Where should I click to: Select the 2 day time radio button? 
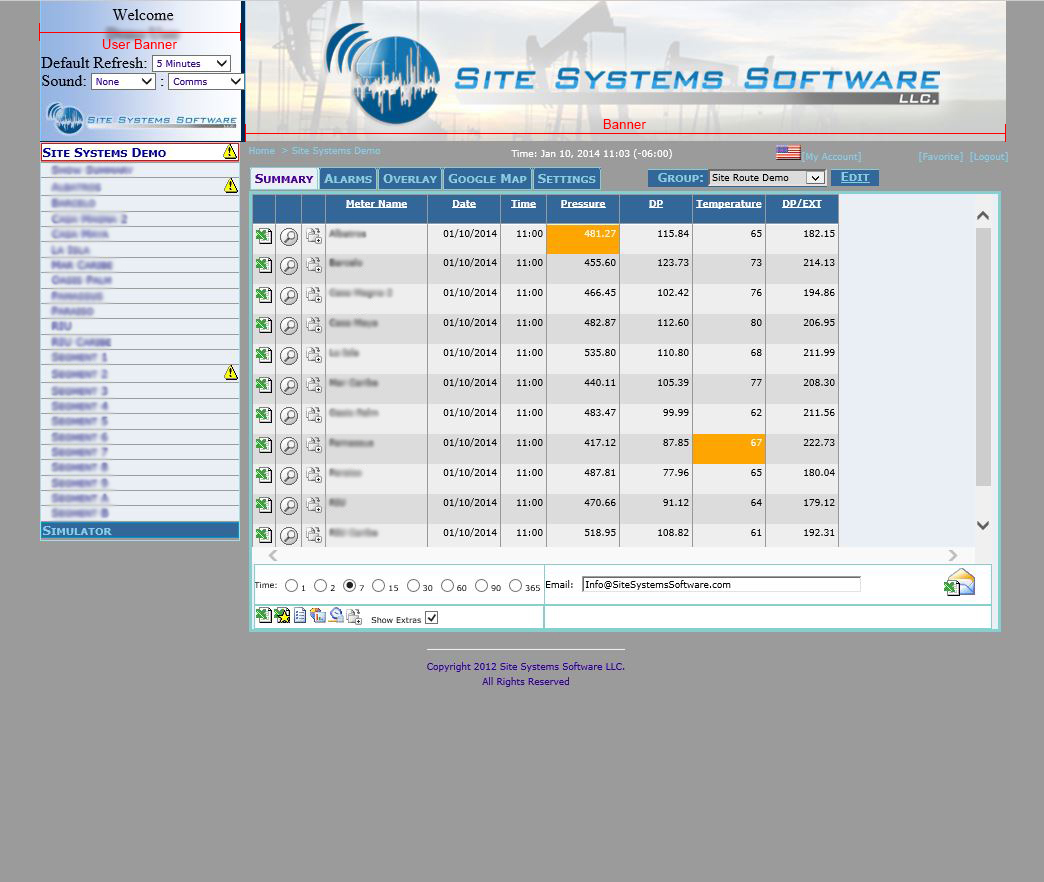320,586
